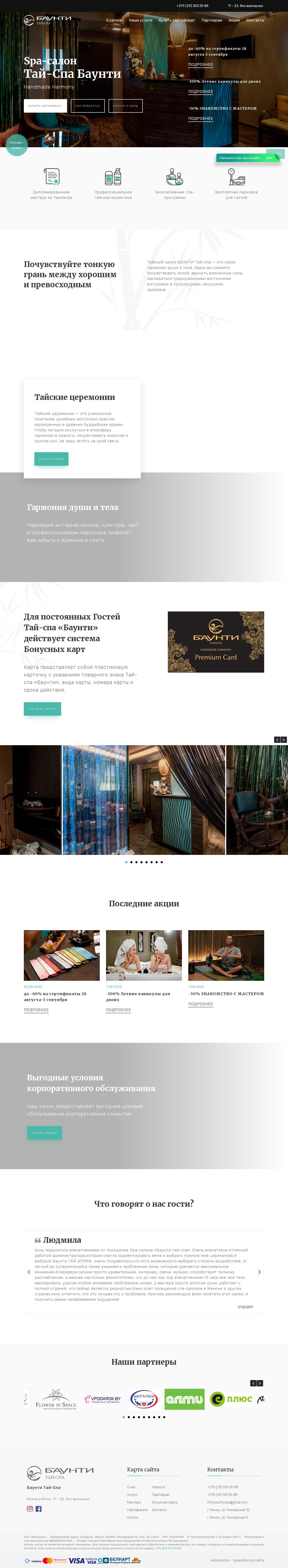
Task: Click the free parking icon
Action: point(236,177)
